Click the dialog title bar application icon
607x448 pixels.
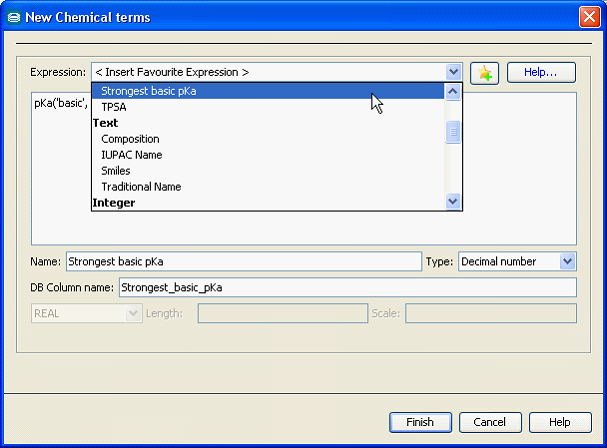13,17
